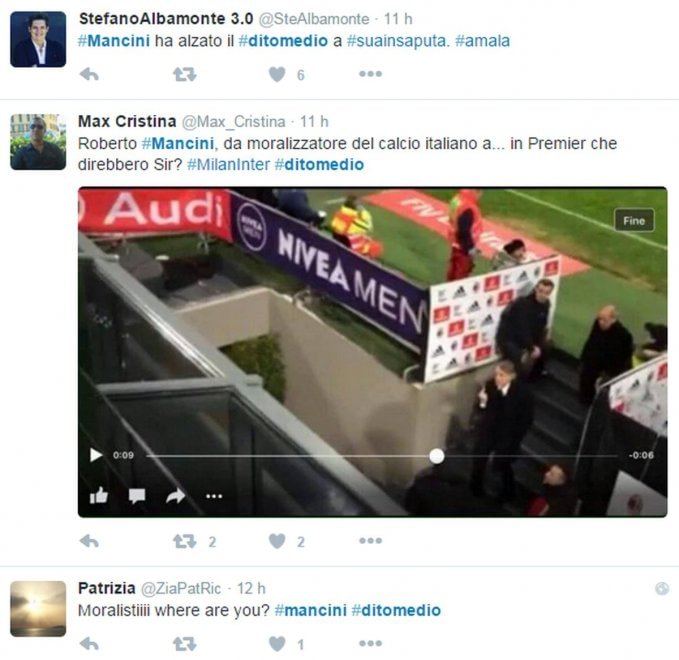The height and width of the screenshot is (660, 679).
Task: Open more options on Max Cristina's tweet
Action: coord(371,540)
